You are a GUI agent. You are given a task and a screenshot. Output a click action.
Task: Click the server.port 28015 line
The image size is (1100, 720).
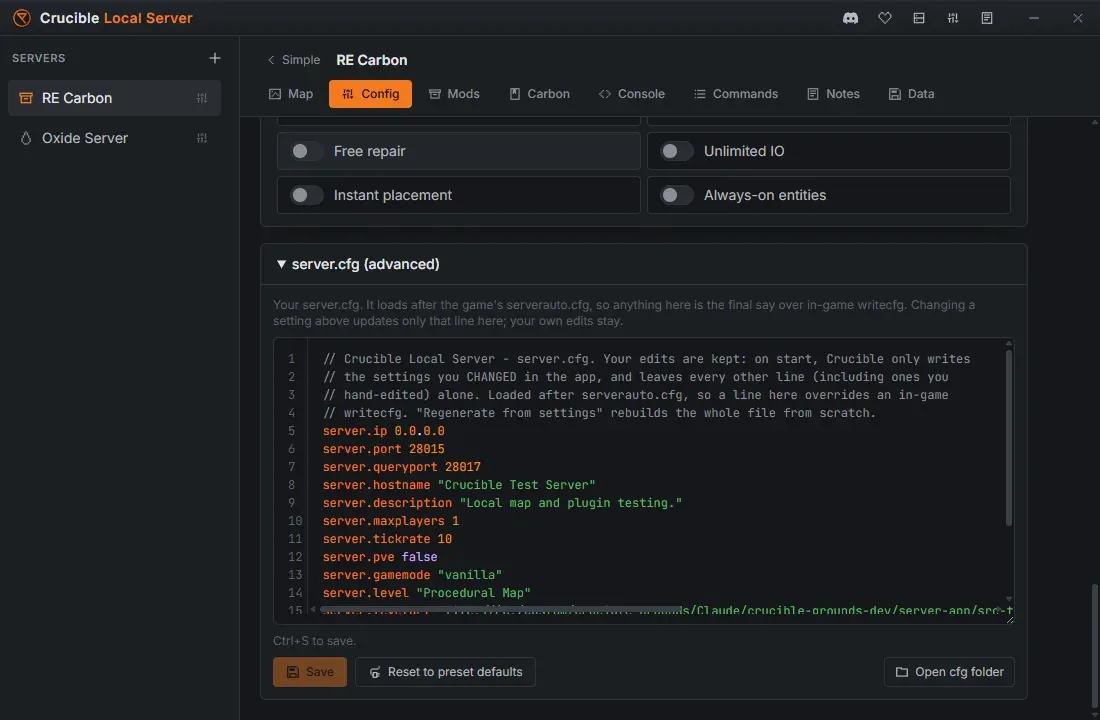pos(384,449)
